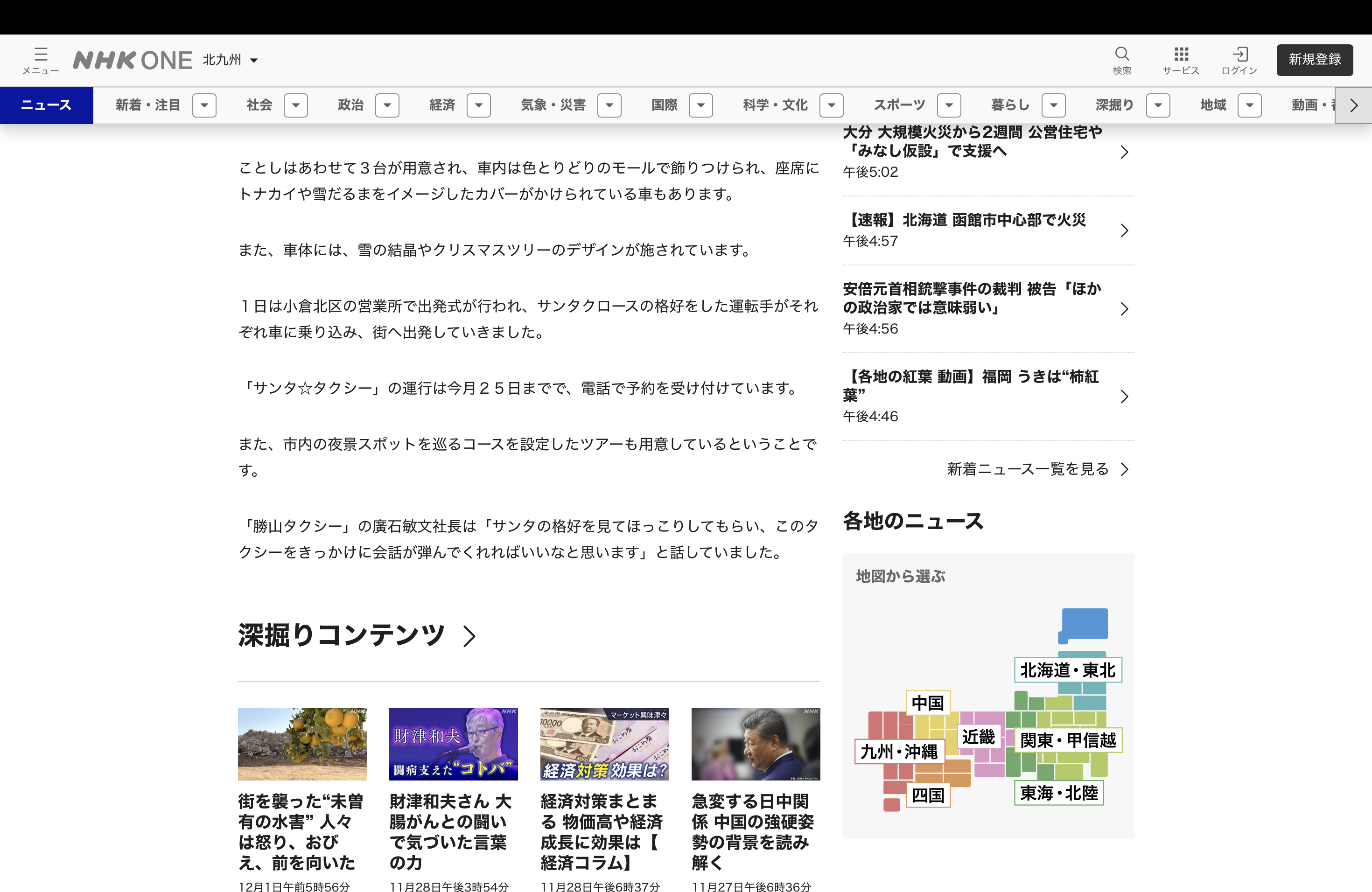The width and height of the screenshot is (1372, 892).
Task: Click arrow next to 深掘りコンテンツ heading
Action: click(469, 636)
